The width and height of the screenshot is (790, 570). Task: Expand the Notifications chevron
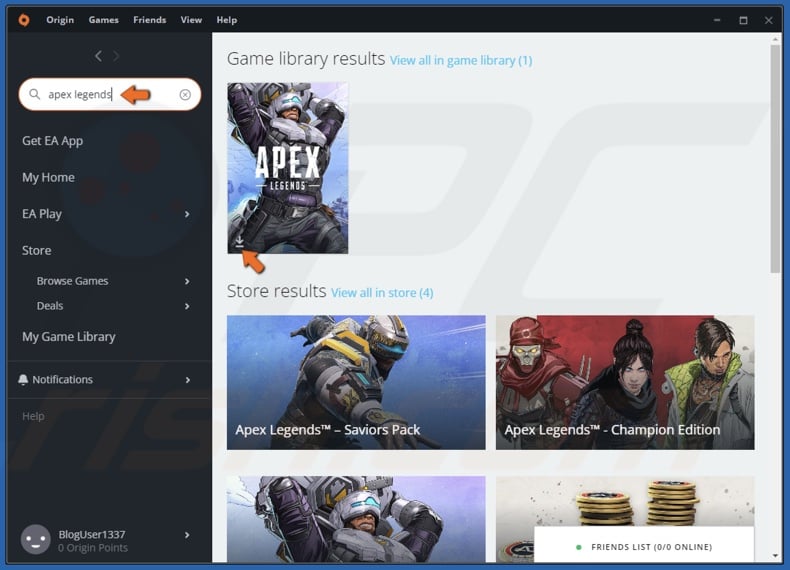point(187,379)
